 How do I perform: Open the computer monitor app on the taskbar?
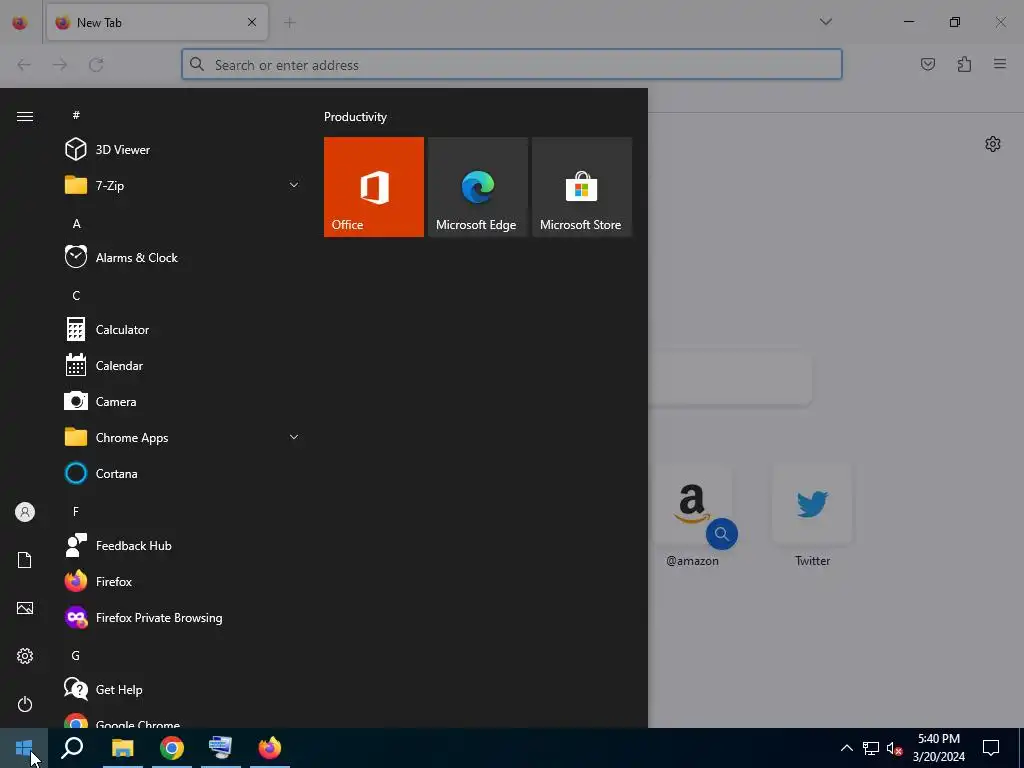tap(220, 748)
